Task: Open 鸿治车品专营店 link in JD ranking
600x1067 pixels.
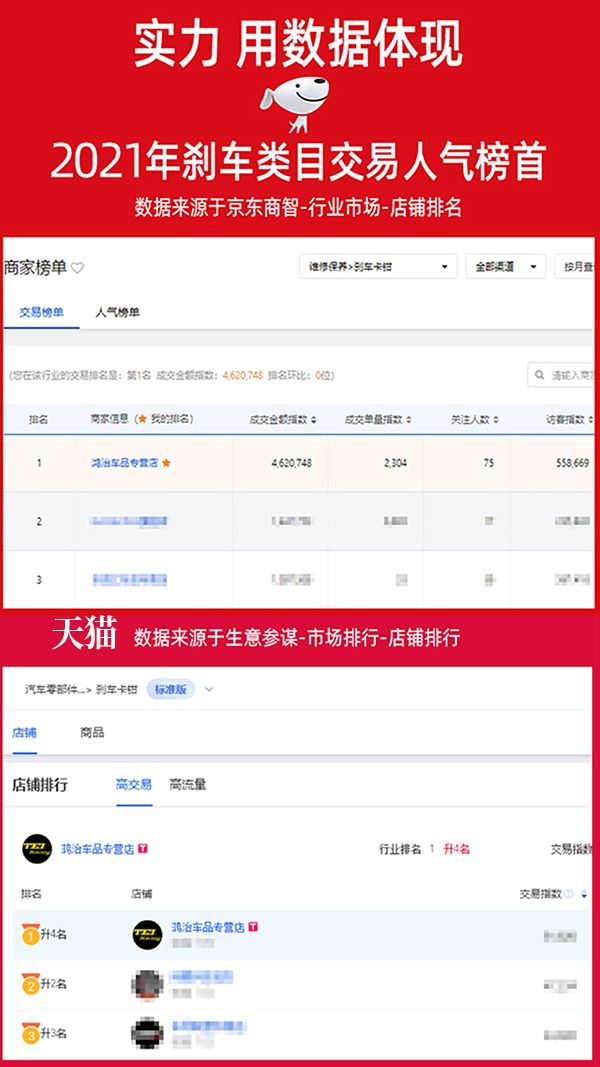Action: [124, 463]
